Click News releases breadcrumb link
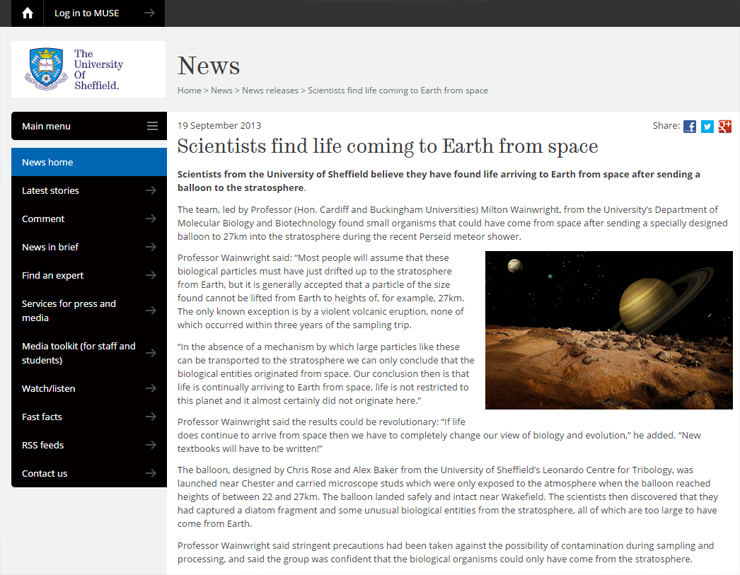Image resolution: width=740 pixels, height=575 pixels. [x=269, y=90]
